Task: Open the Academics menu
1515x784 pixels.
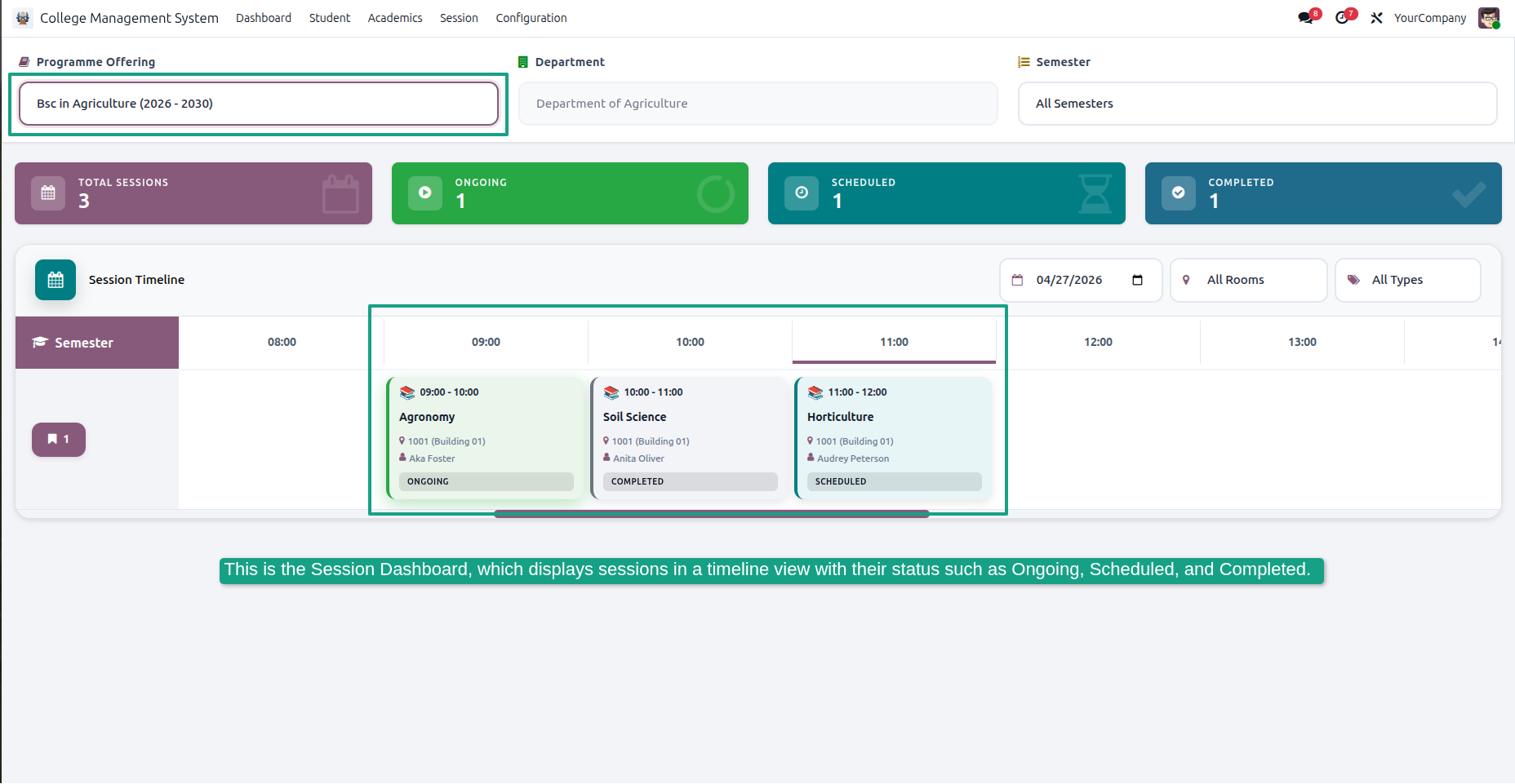Action: 395,18
